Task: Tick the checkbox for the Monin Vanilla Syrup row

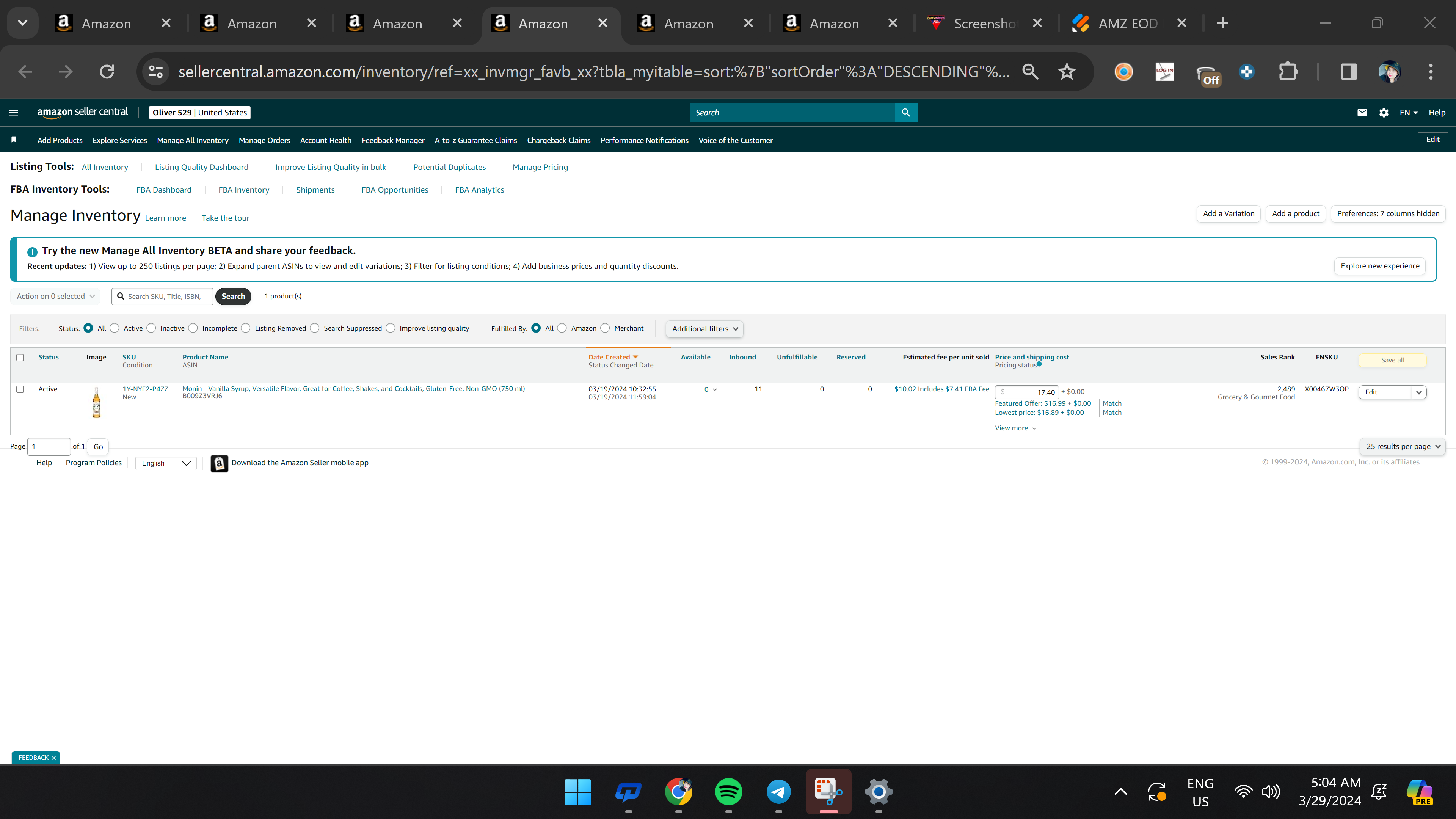Action: click(x=20, y=389)
